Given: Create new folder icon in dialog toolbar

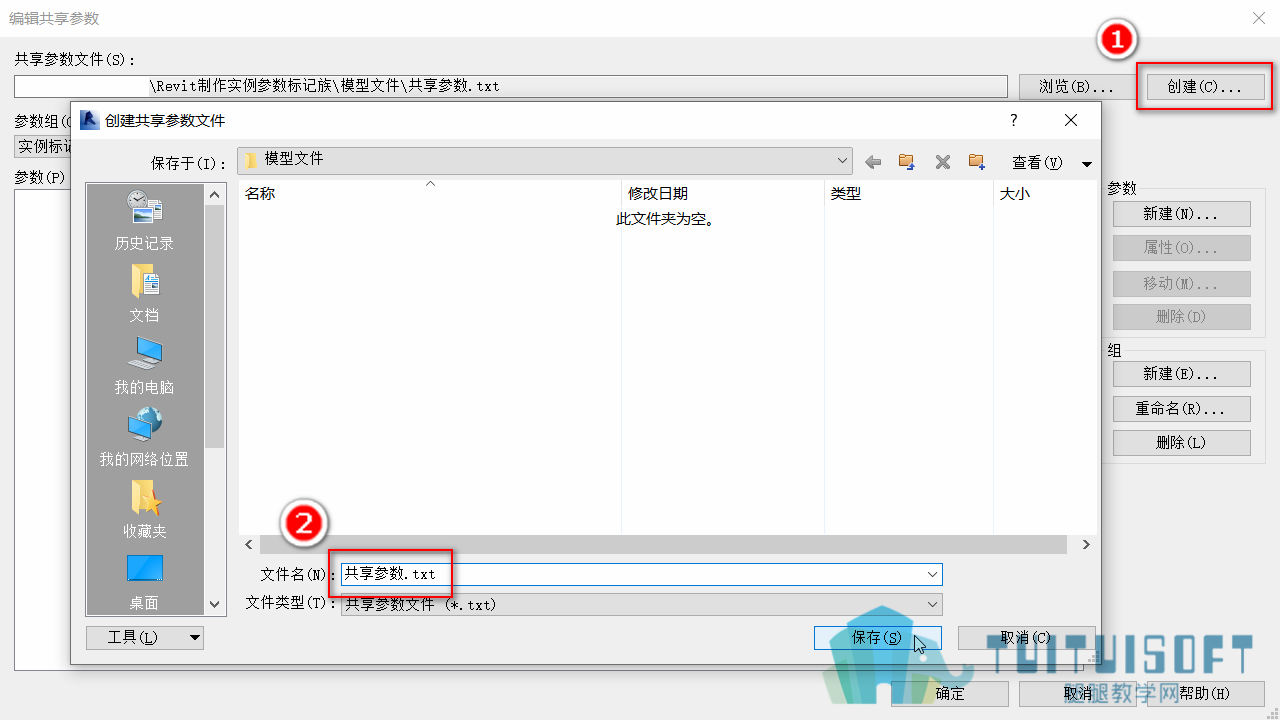Looking at the screenshot, I should (977, 162).
